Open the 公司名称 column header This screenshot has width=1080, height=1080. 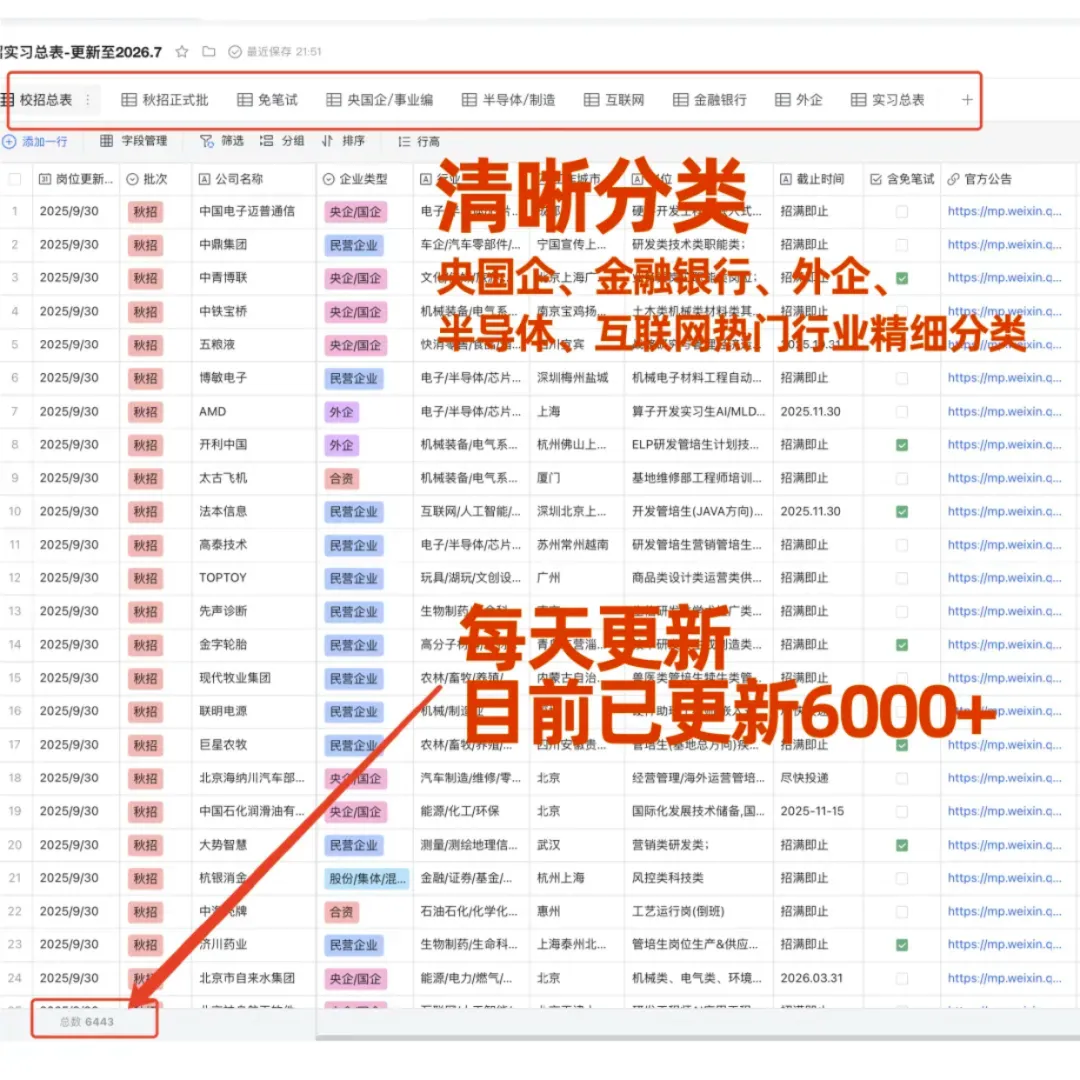[253, 179]
